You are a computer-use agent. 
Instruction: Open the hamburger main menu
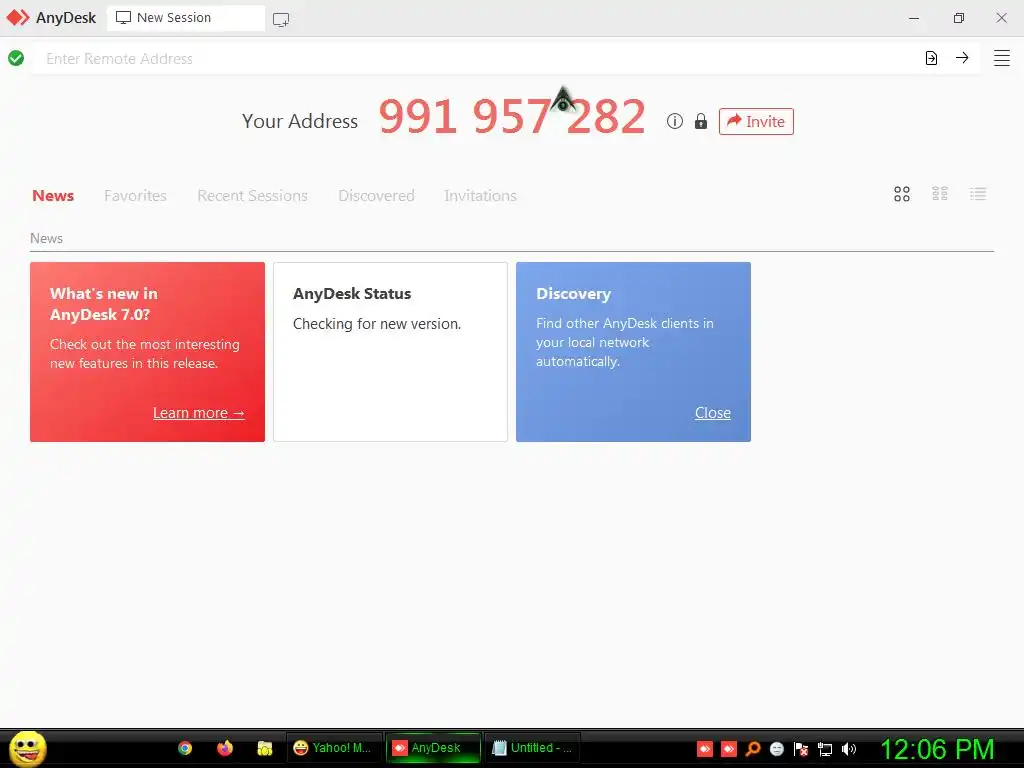click(x=1002, y=58)
